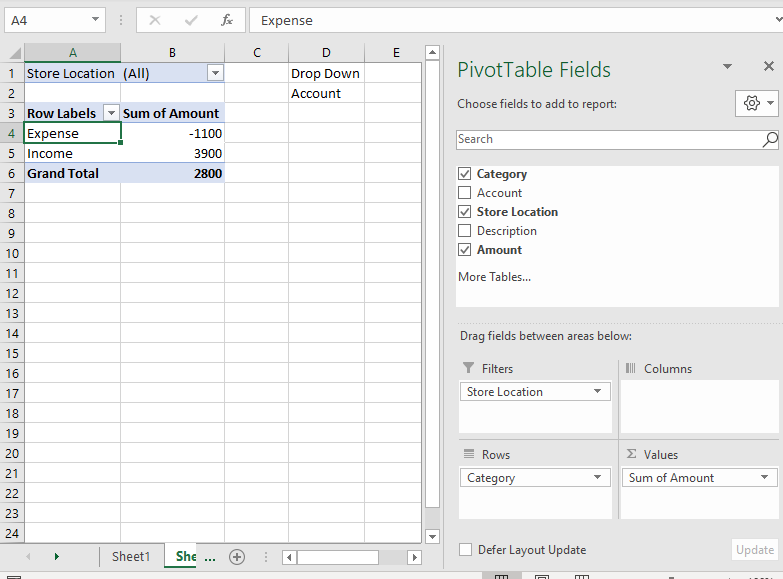Click the tab bar splitter handle dots
783x579 pixels.
(x=266, y=557)
